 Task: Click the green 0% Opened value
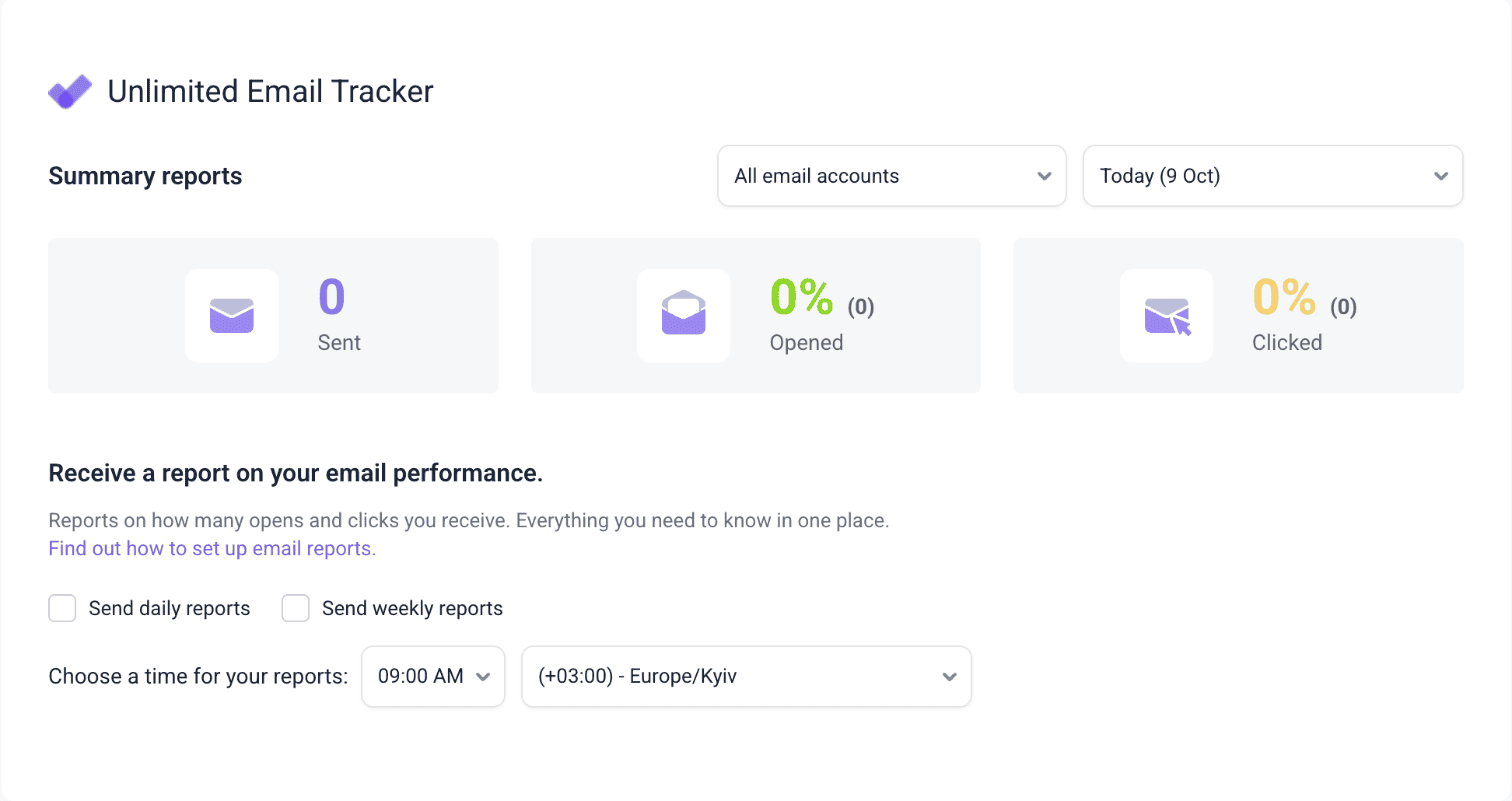pos(801,296)
